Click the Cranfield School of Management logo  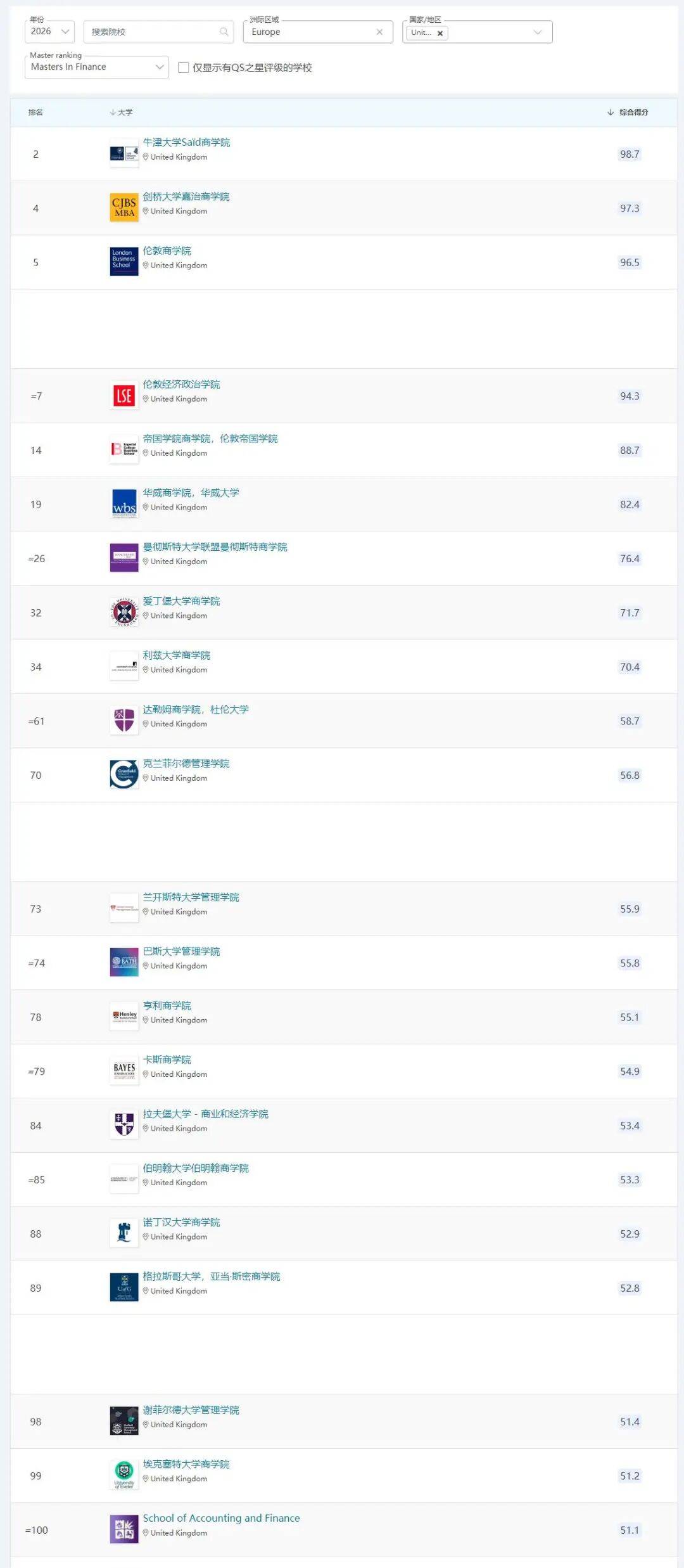(123, 775)
